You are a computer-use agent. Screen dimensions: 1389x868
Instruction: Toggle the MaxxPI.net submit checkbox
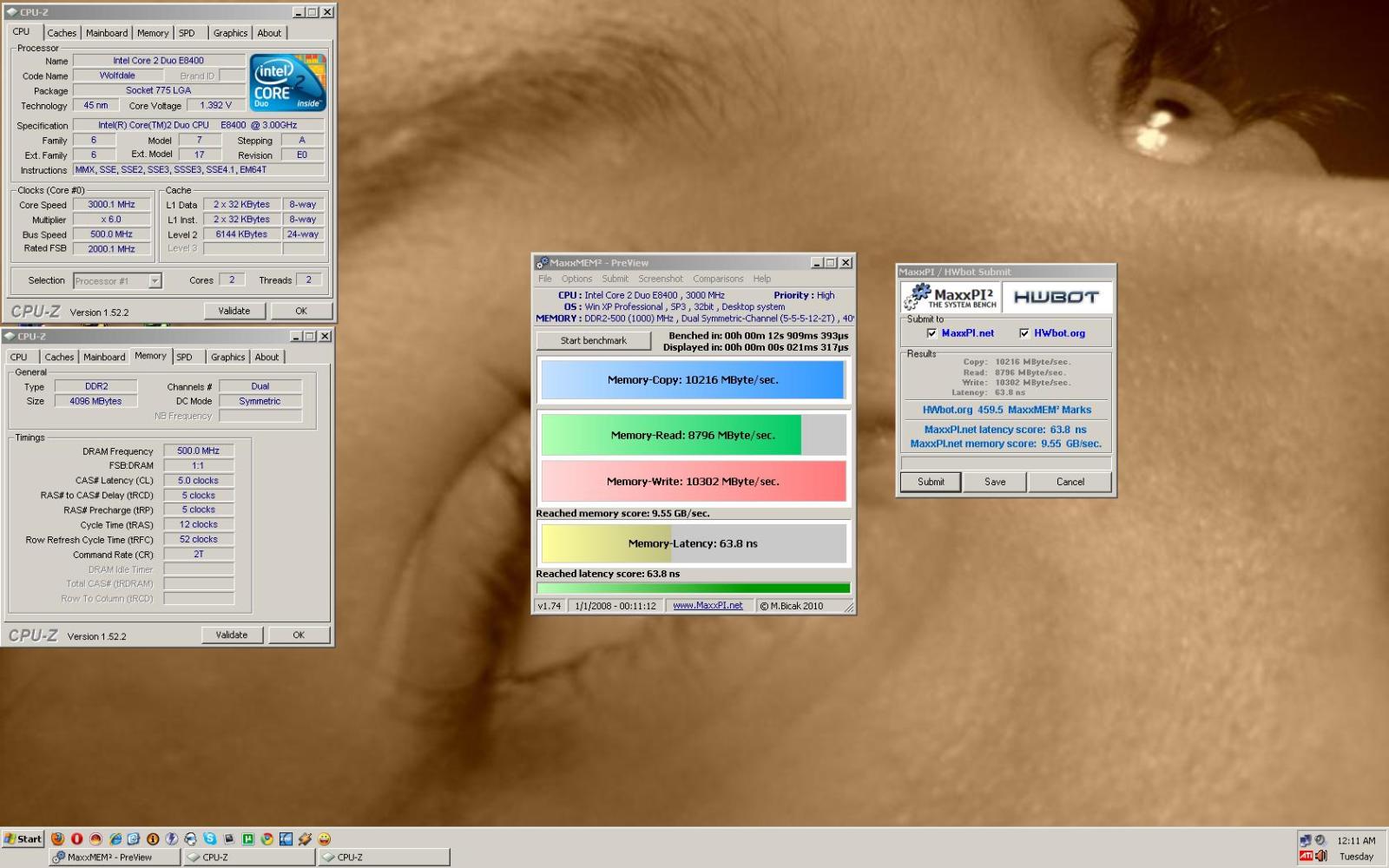click(931, 333)
